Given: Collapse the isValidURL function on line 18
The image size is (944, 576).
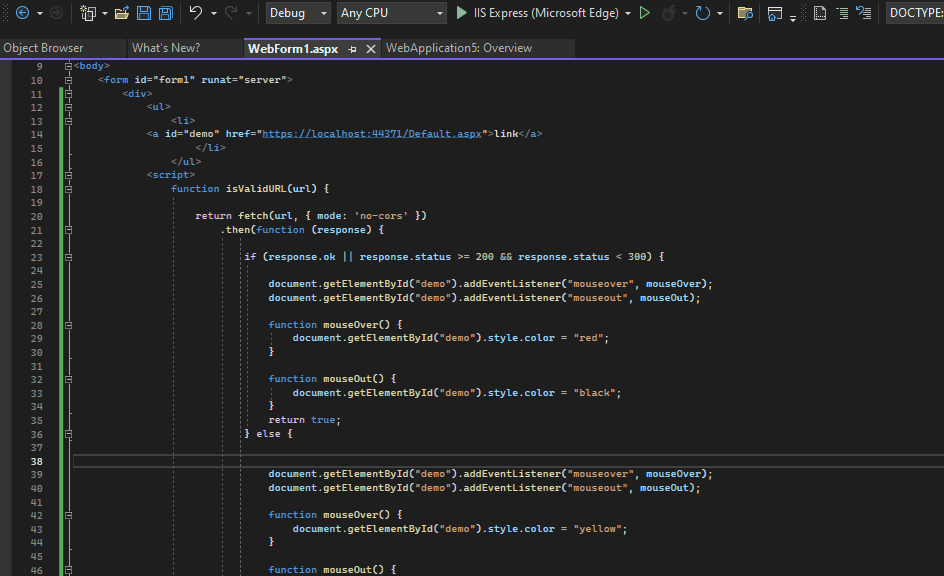Looking at the screenshot, I should 68,189.
